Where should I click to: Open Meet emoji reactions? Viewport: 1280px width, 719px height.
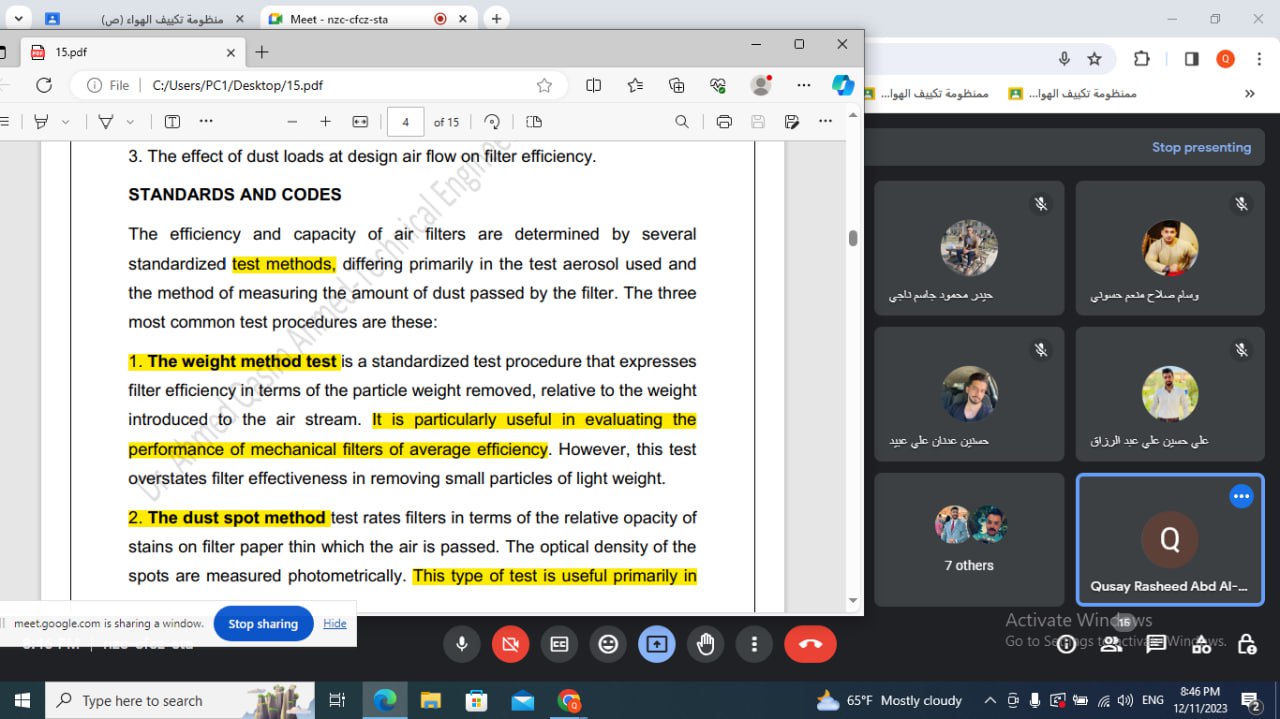click(608, 645)
